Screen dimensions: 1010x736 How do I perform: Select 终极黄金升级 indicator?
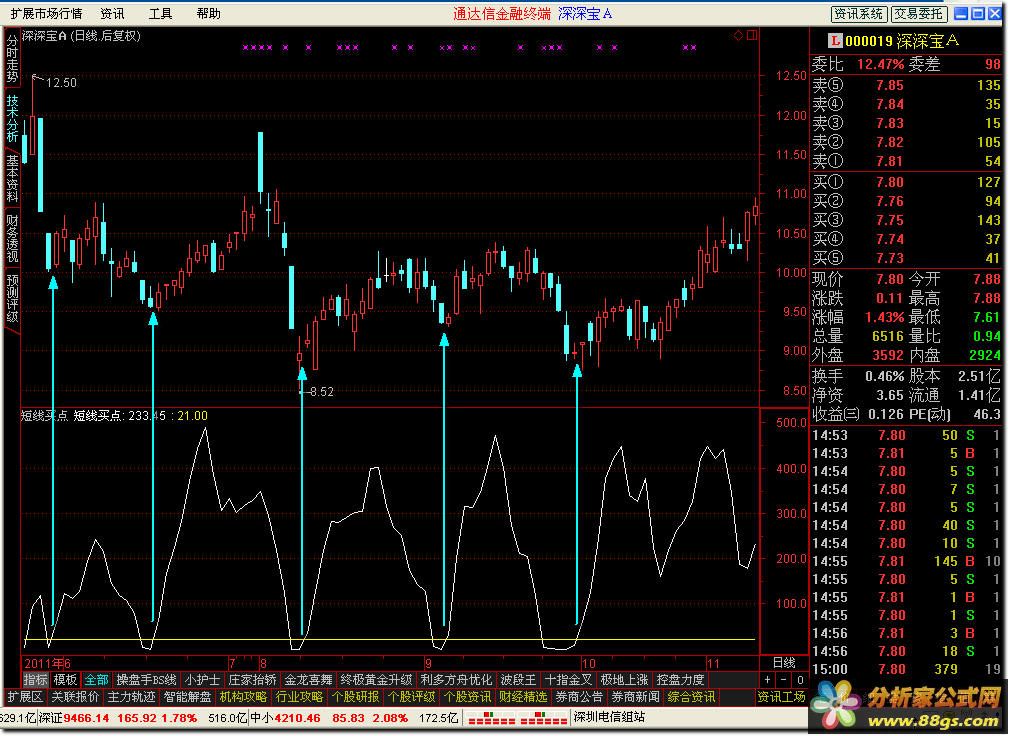click(x=376, y=679)
